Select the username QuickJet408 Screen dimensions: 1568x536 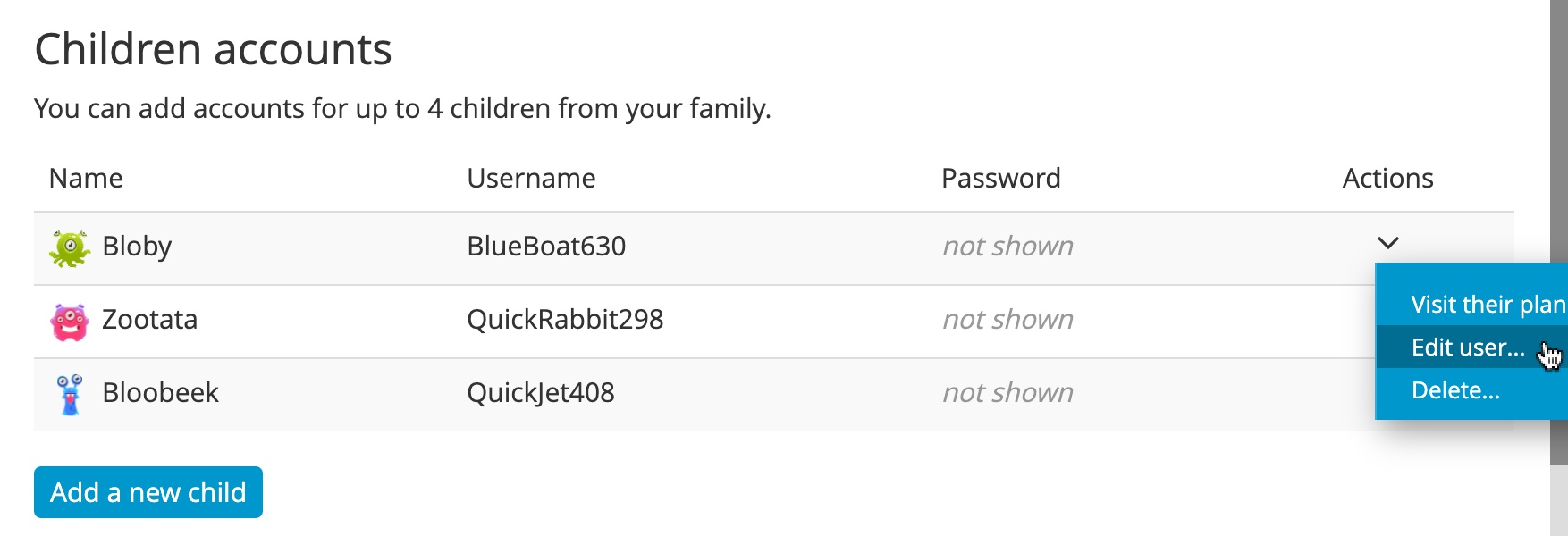click(x=541, y=393)
